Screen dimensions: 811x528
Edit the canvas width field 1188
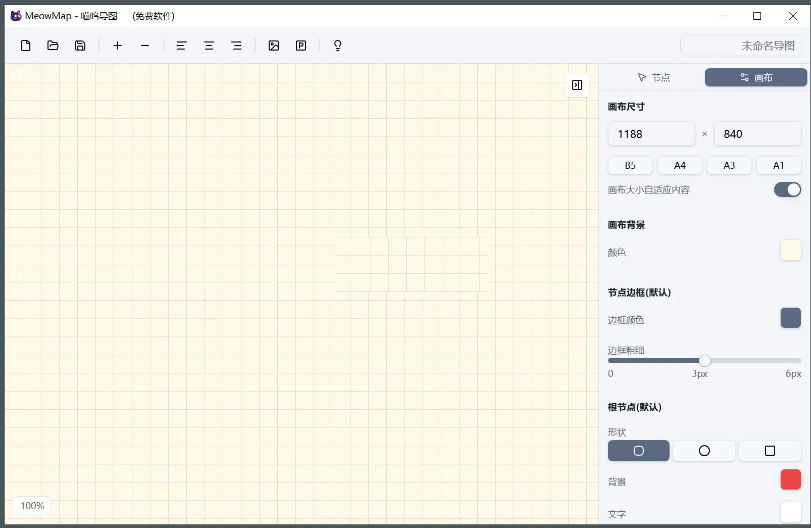pos(652,134)
